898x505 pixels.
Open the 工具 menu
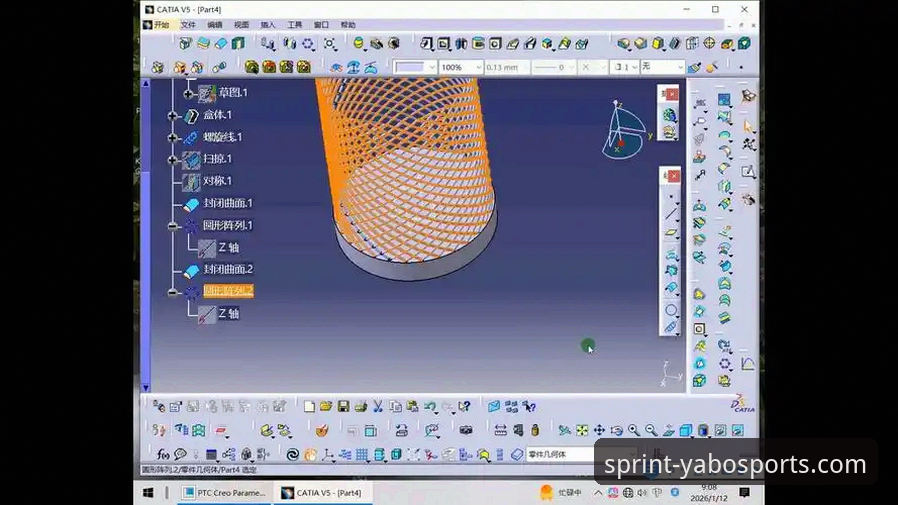pyautogui.click(x=294, y=25)
